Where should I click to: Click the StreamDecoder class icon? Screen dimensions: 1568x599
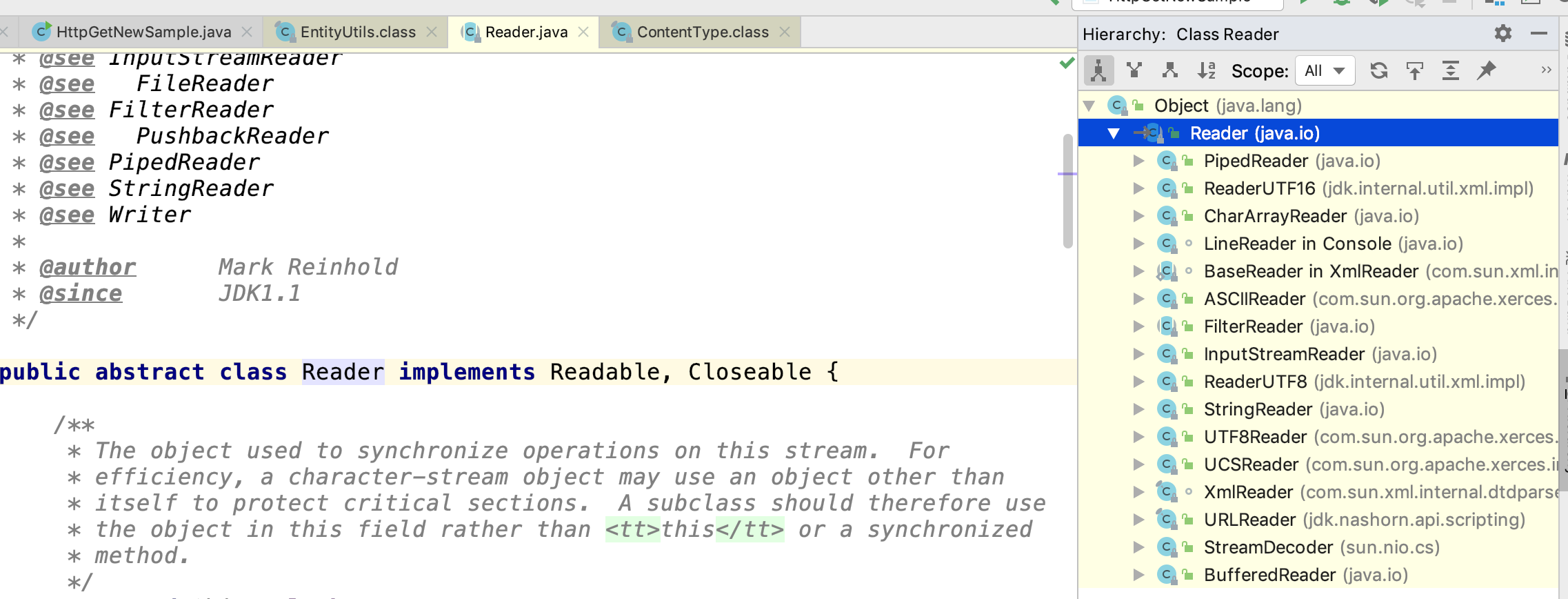(x=1166, y=547)
